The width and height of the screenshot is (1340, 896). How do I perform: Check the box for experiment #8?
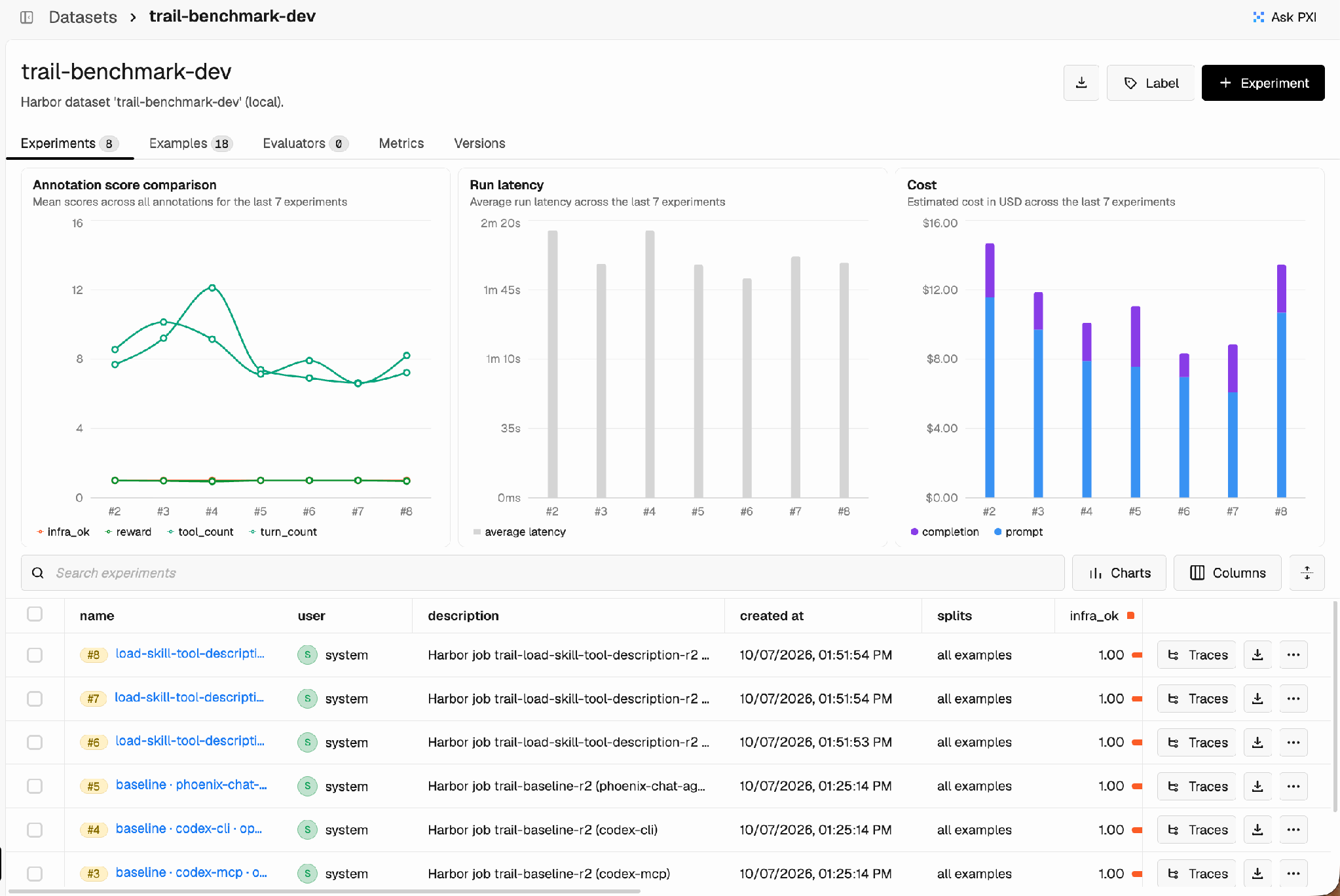[35, 655]
